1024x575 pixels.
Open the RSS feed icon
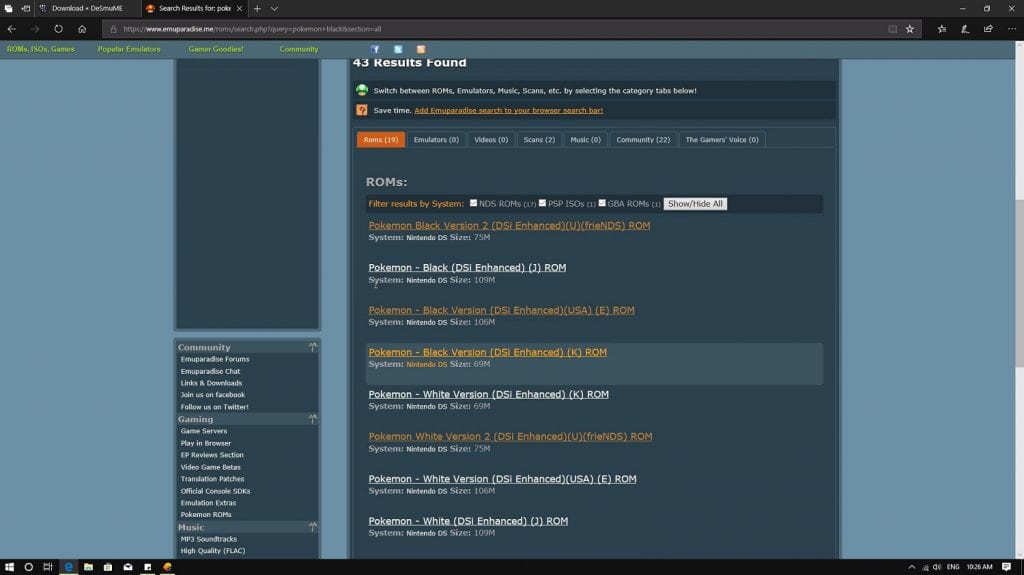421,49
